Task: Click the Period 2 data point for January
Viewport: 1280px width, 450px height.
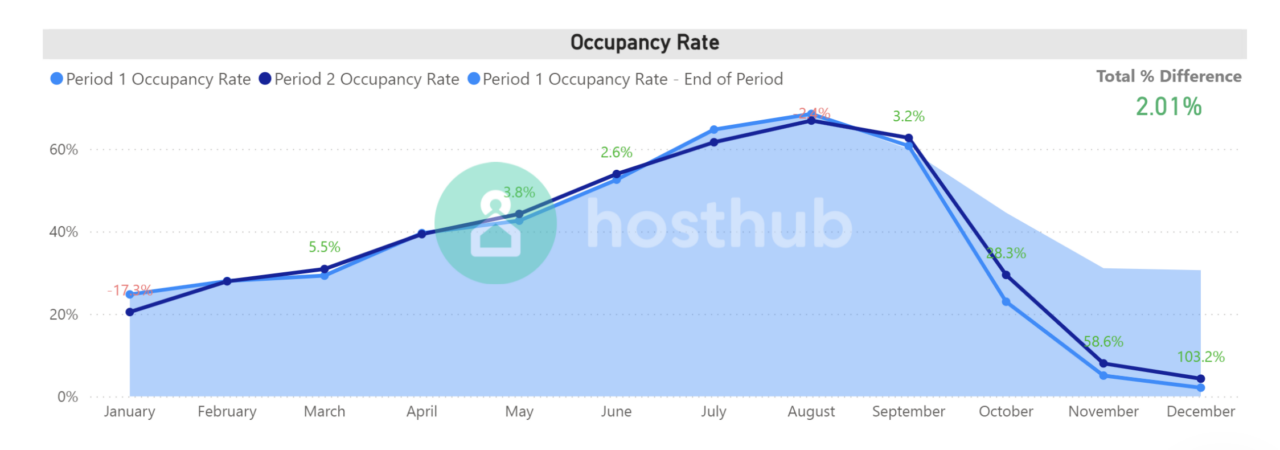Action: 129,312
